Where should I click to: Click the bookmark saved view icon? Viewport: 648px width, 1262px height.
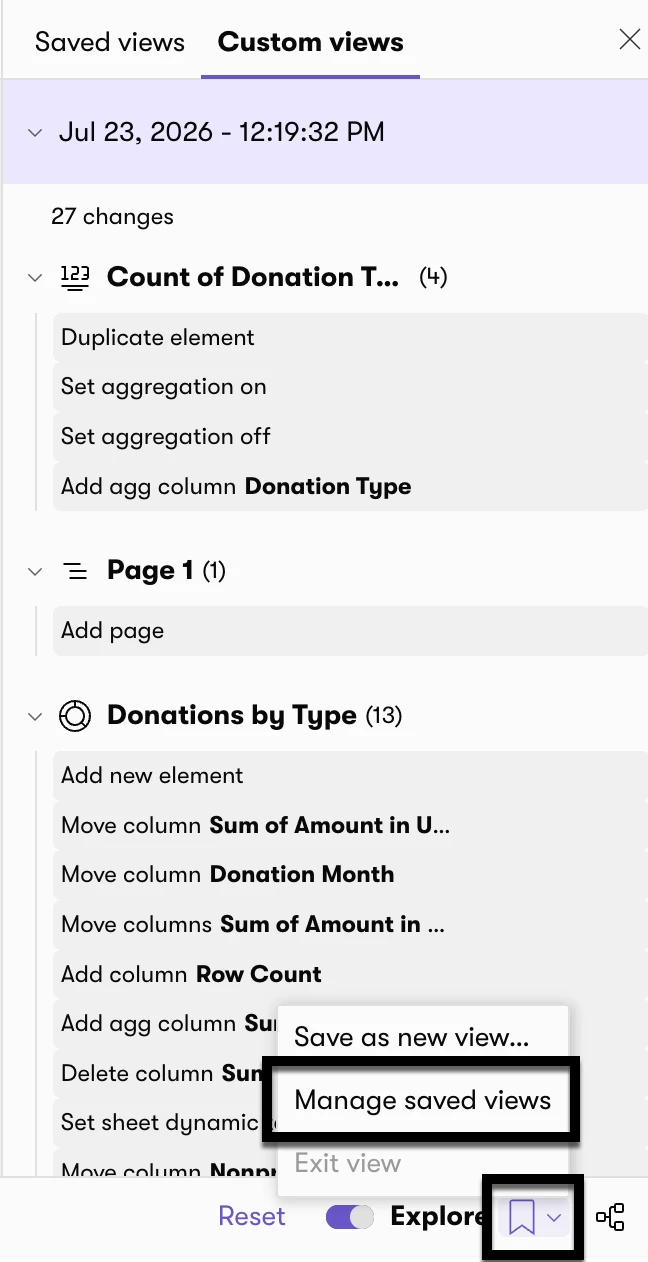tap(521, 1217)
